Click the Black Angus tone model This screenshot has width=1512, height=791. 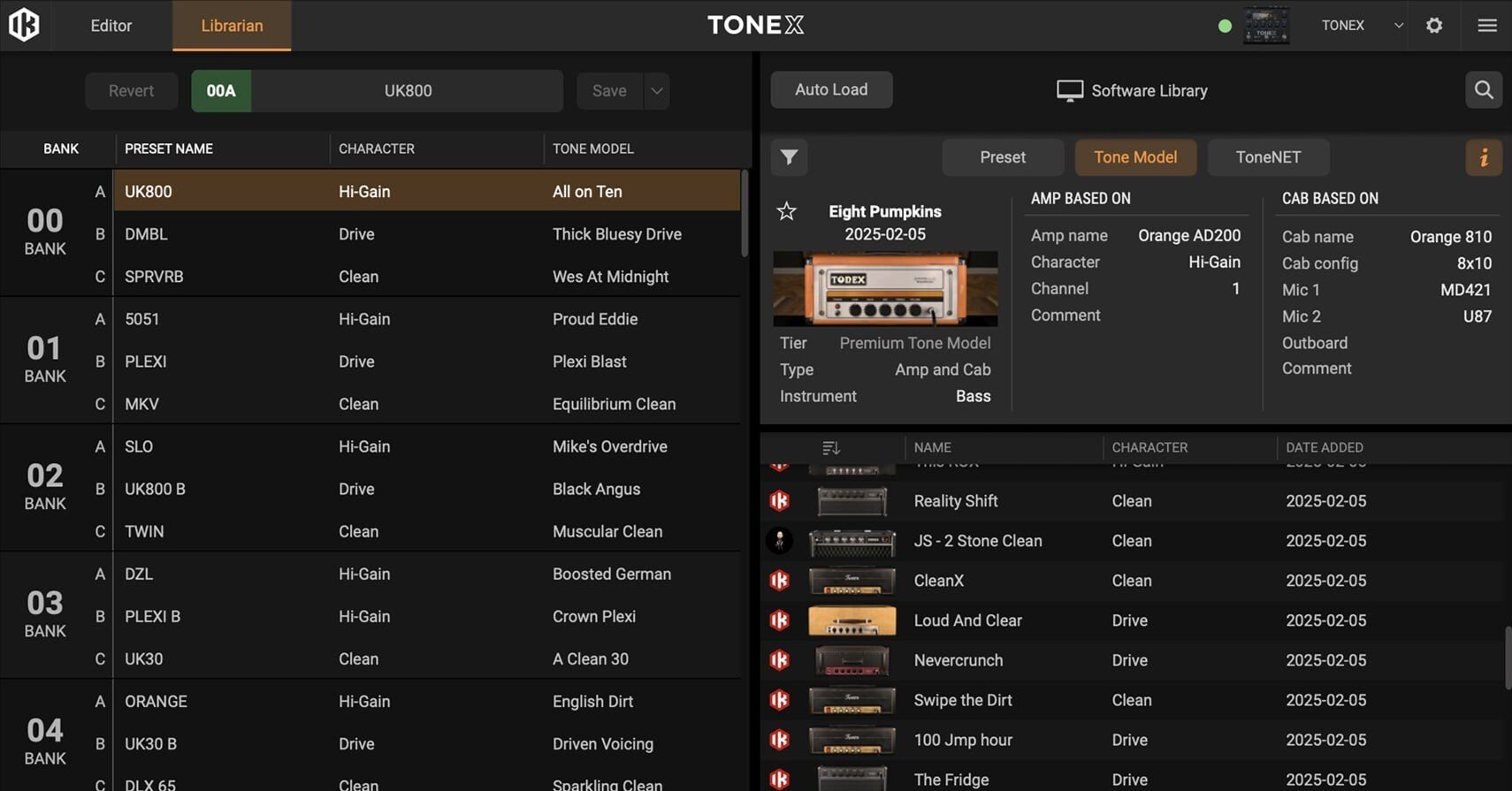coord(596,489)
